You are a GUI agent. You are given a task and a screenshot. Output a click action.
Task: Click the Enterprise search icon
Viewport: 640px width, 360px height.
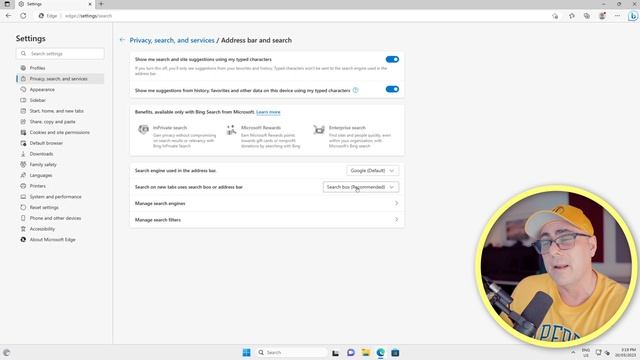(319, 129)
